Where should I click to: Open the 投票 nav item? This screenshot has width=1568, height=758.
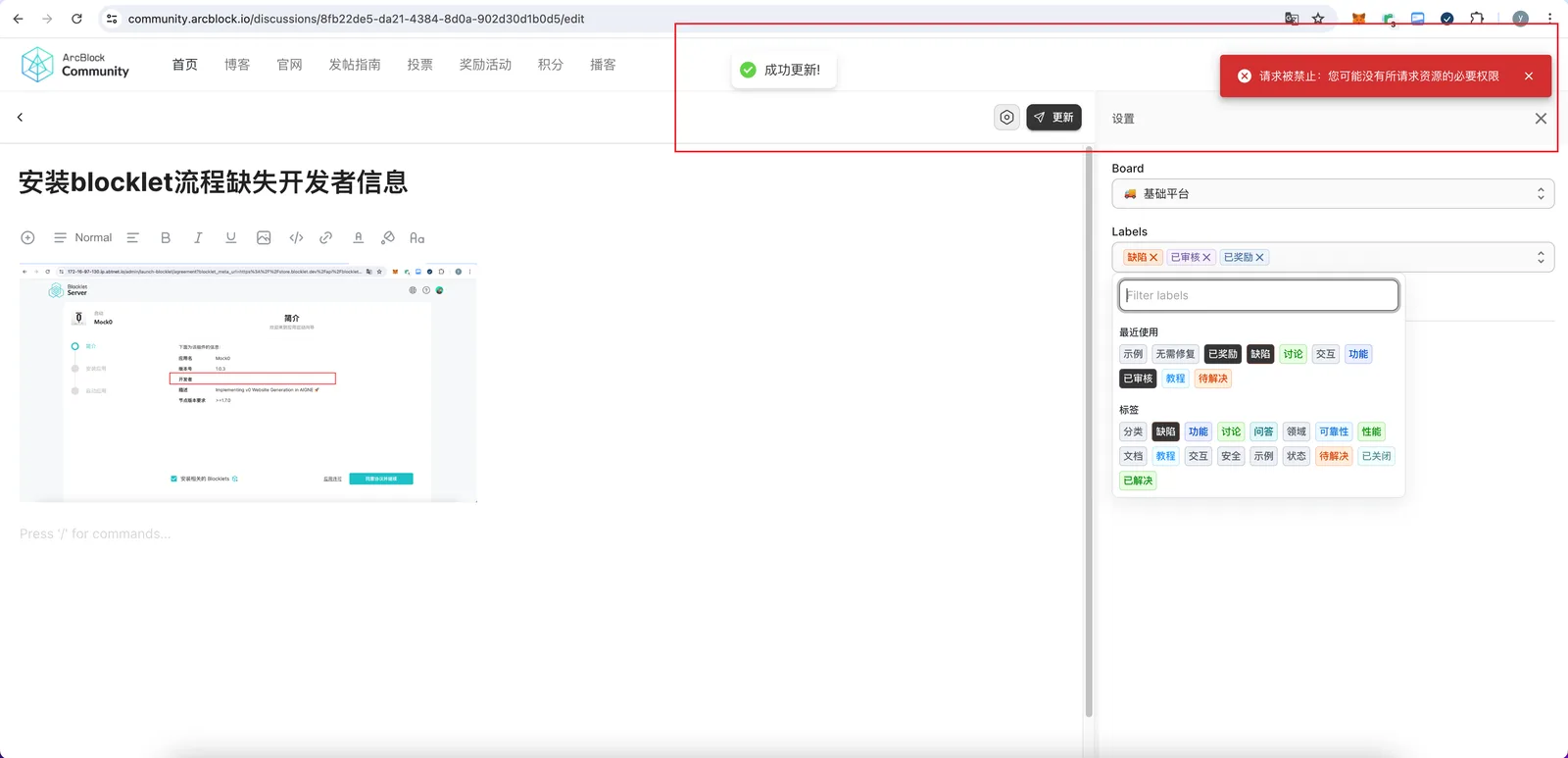coord(420,65)
